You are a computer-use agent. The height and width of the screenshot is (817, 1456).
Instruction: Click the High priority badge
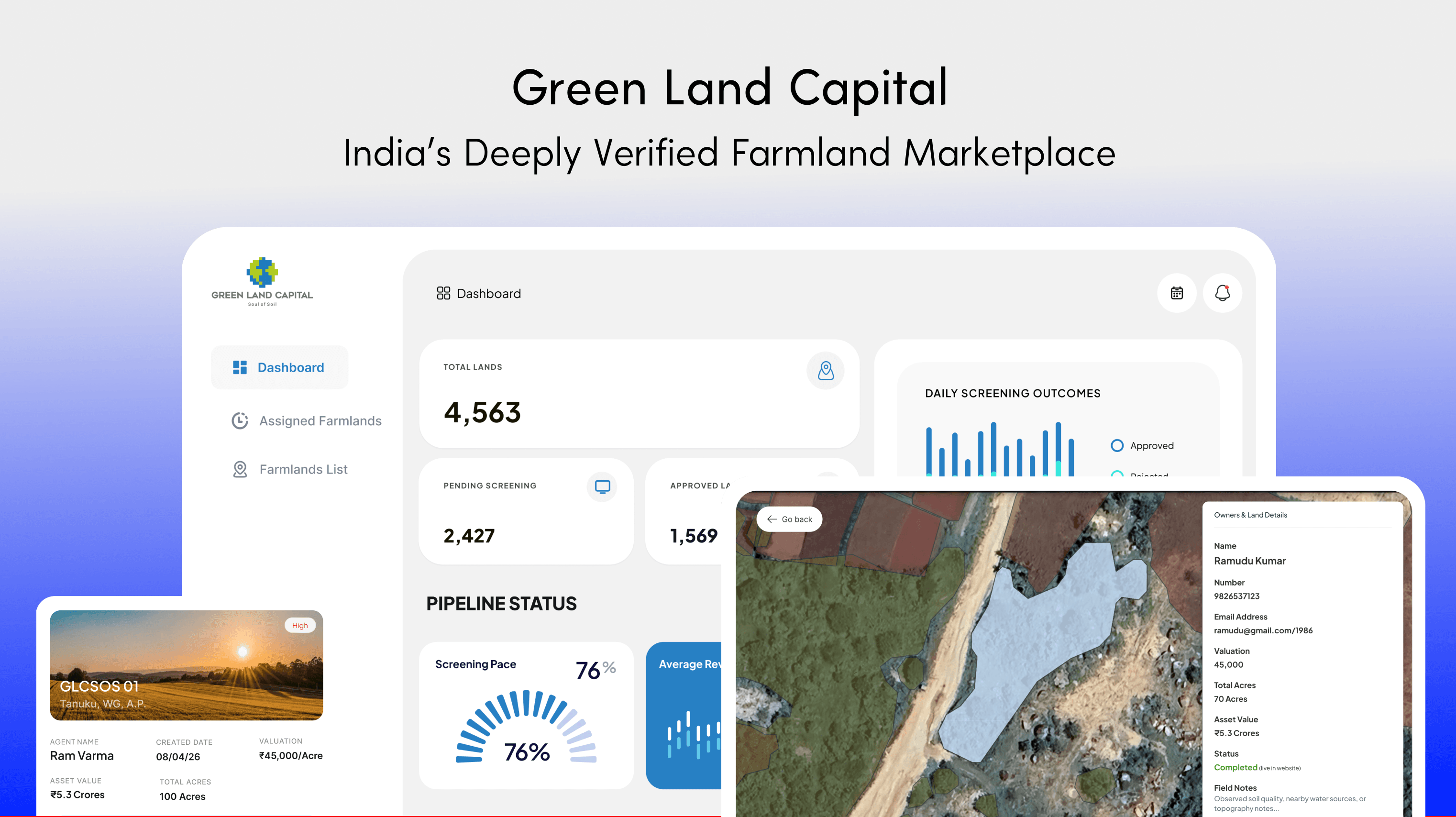coord(300,625)
